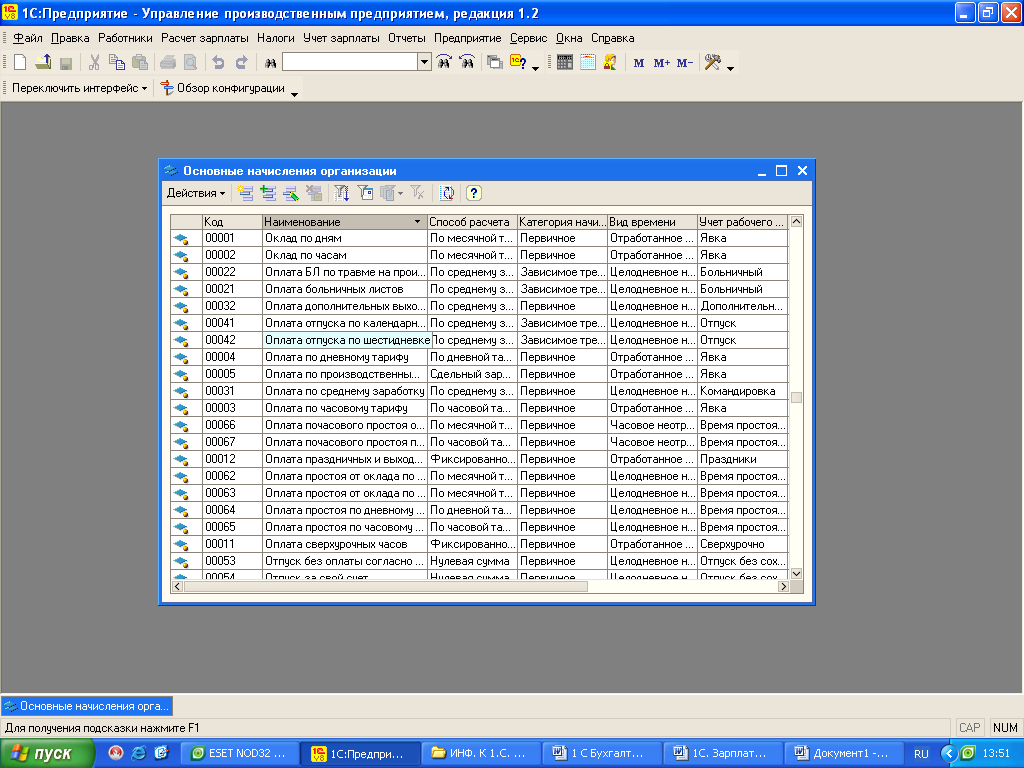Viewport: 1024px width, 768px height.
Task: Click the Edit current item pencil icon
Action: (x=291, y=193)
